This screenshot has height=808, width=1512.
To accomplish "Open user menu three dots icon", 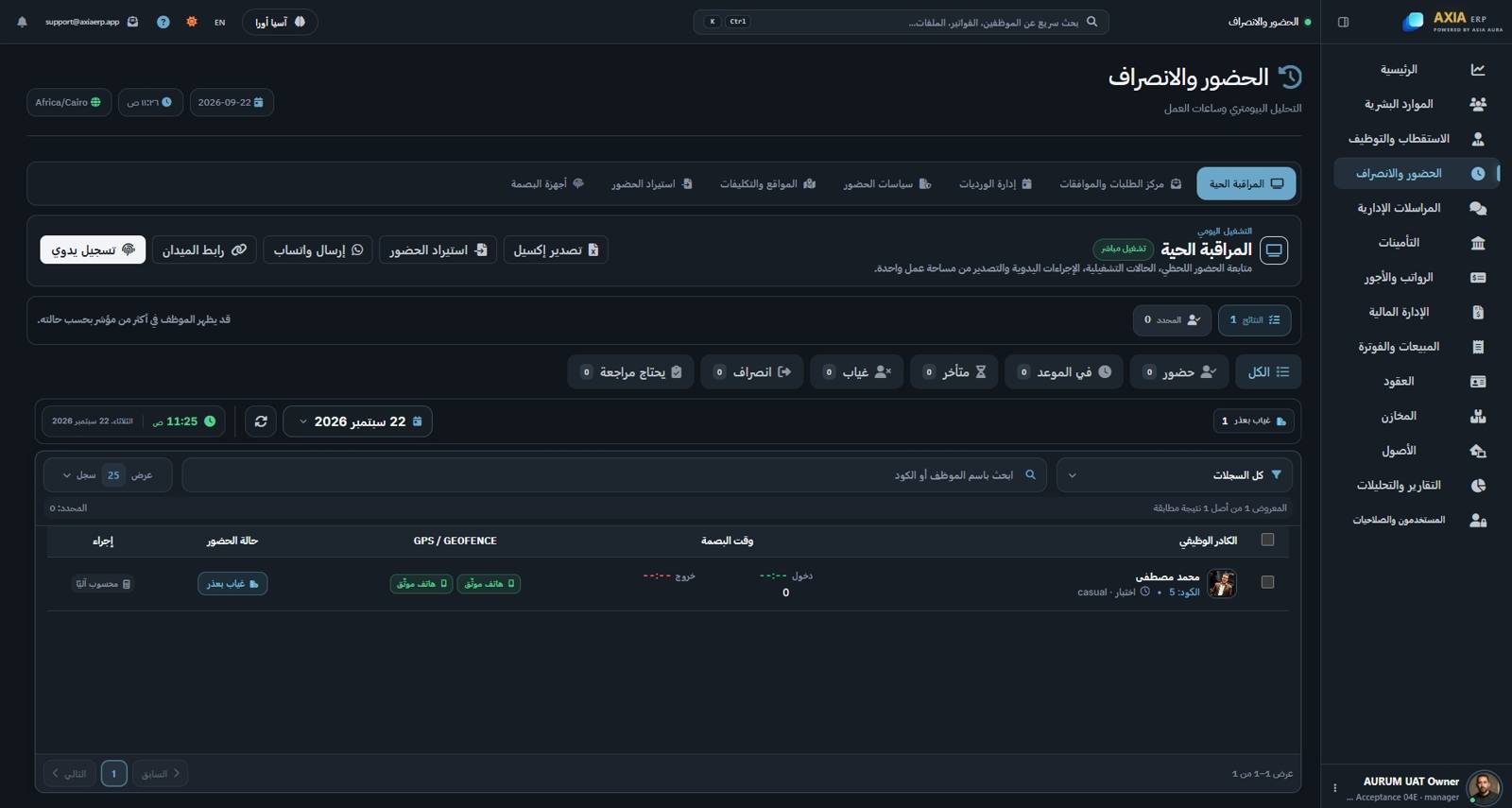I will (x=1334, y=787).
